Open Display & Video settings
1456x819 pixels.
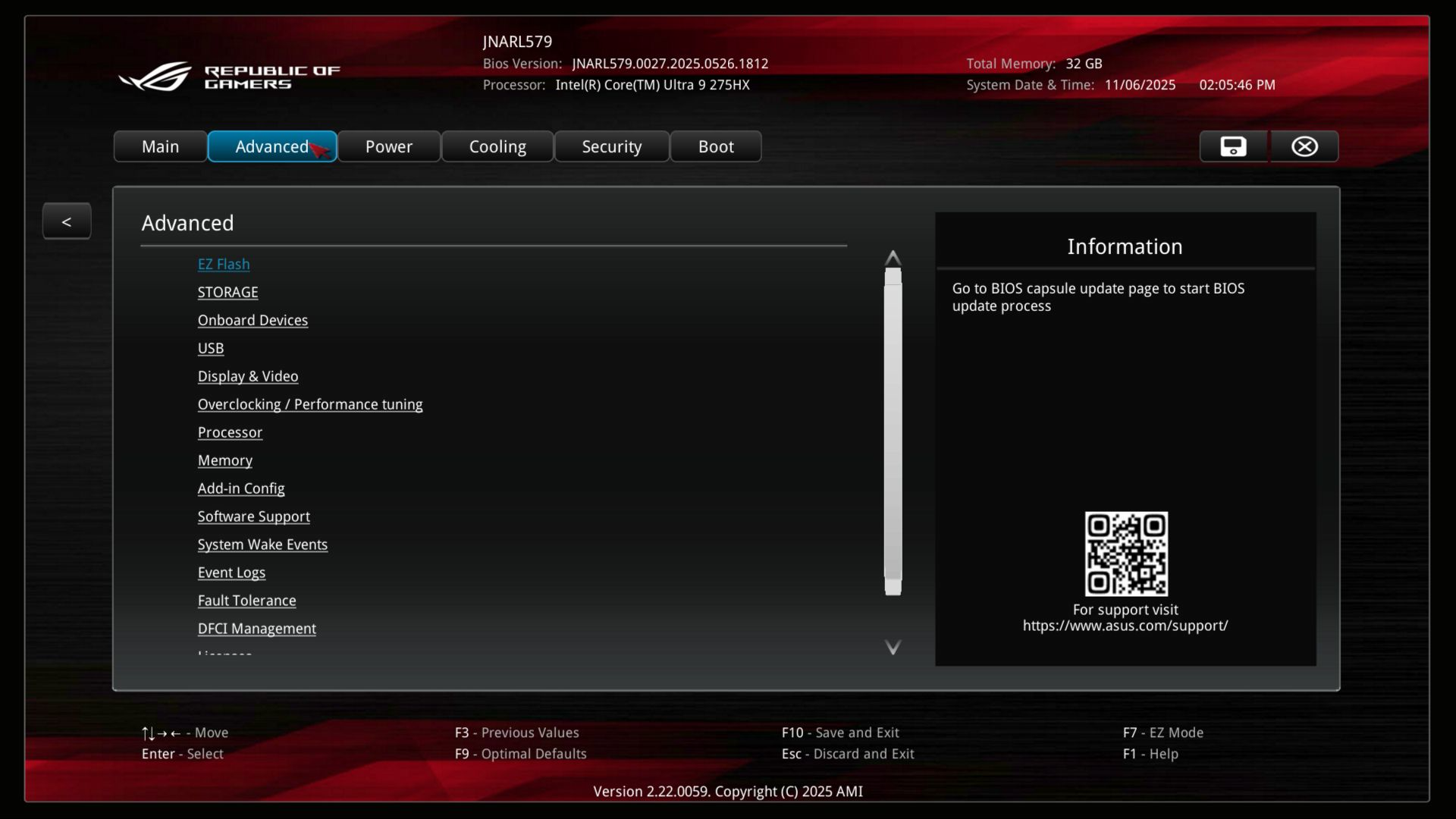(x=247, y=376)
